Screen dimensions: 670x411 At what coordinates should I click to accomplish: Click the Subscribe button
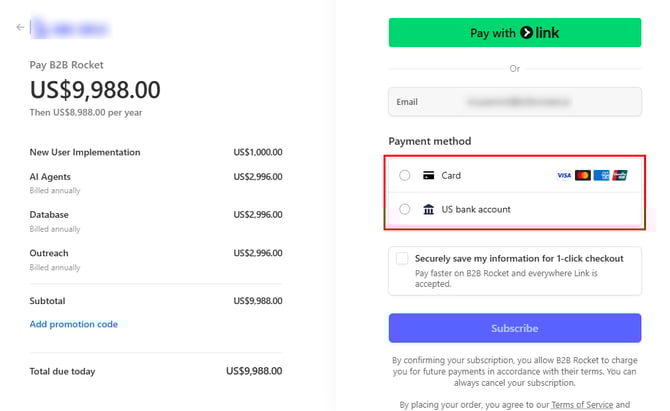click(514, 328)
